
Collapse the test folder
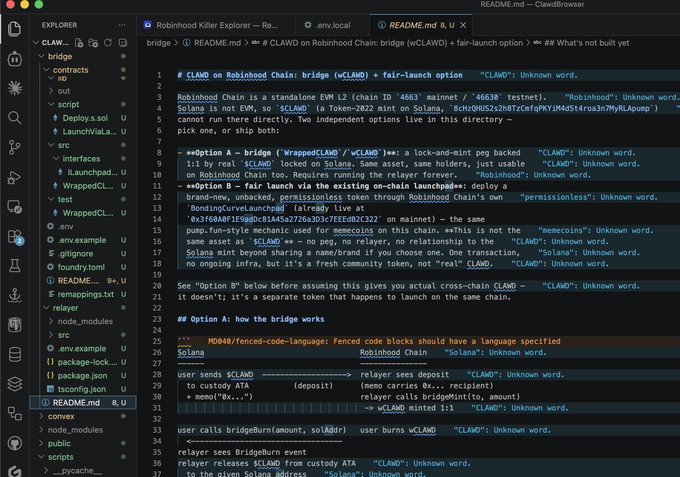[x=65, y=199]
